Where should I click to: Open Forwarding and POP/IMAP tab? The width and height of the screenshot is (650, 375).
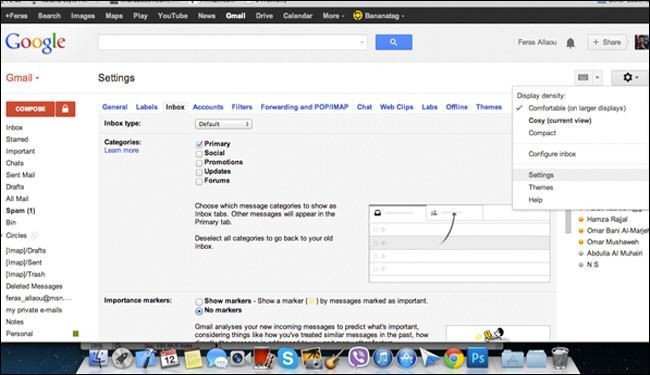304,107
